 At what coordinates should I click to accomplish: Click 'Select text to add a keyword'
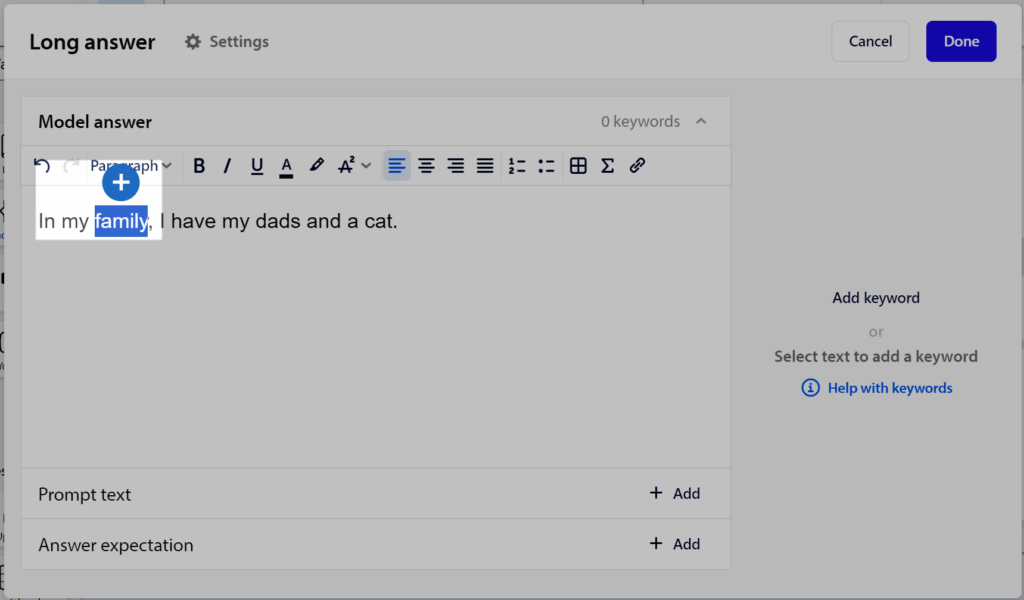(x=876, y=356)
